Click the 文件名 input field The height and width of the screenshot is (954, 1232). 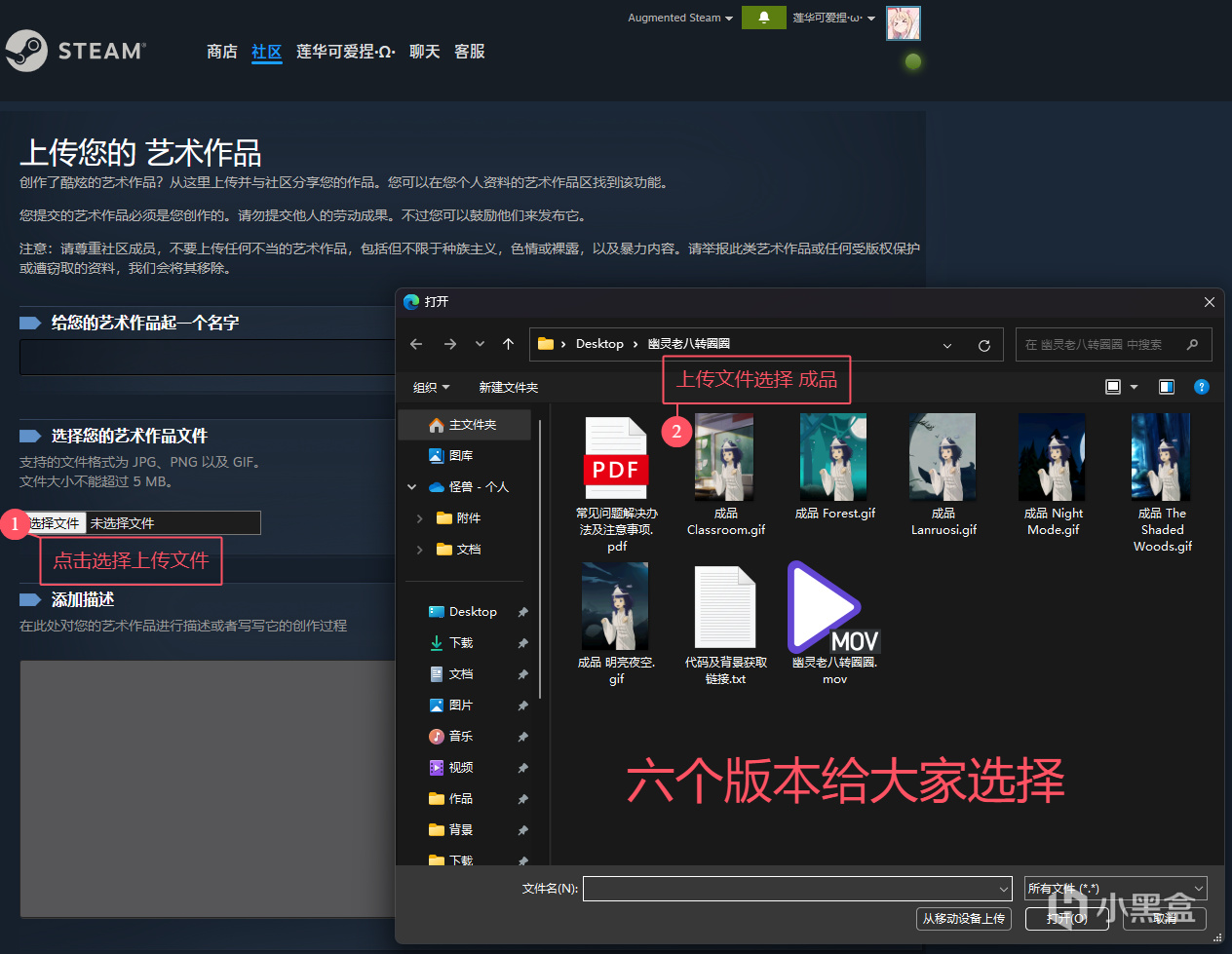click(797, 889)
